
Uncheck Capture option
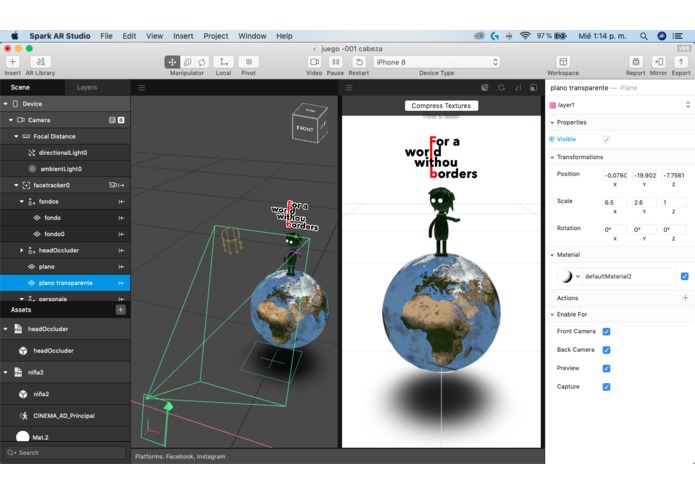tap(607, 387)
